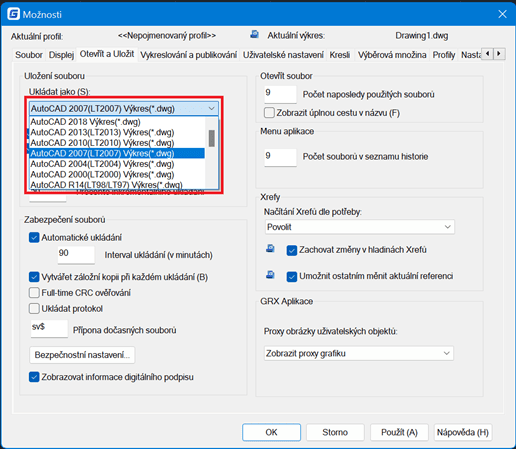Click drawing icon next to Zachovat změny v hladinách Xrefů
Viewport: 516px width, 449px height.
pyautogui.click(x=270, y=249)
